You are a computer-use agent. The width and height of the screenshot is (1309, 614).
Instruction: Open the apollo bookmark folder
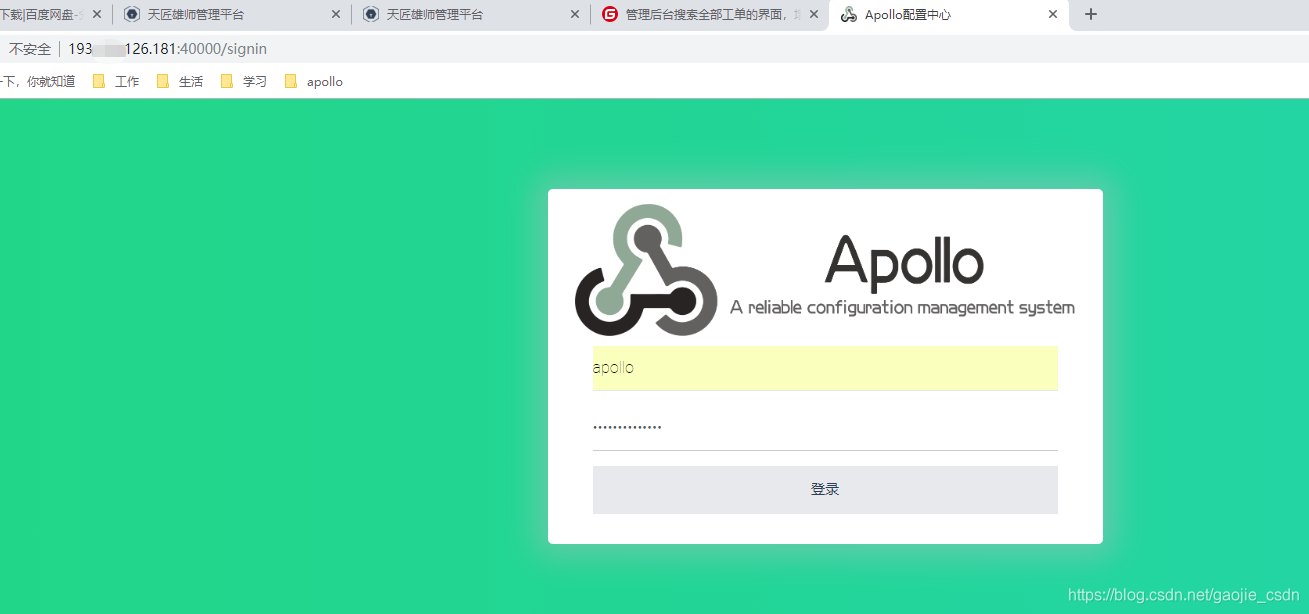[x=314, y=82]
